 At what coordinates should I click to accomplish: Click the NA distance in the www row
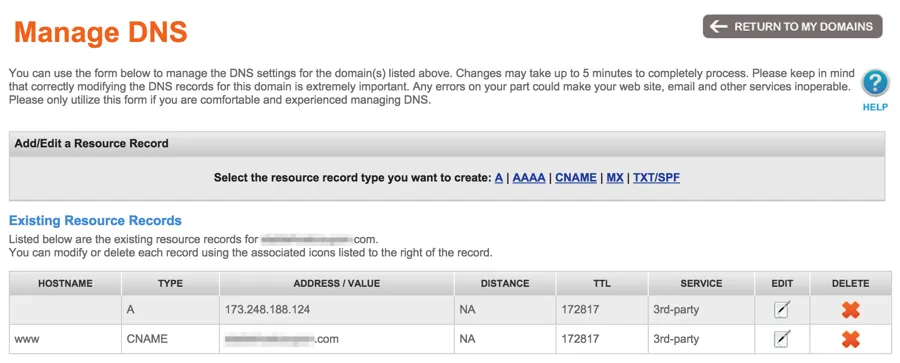pos(505,339)
